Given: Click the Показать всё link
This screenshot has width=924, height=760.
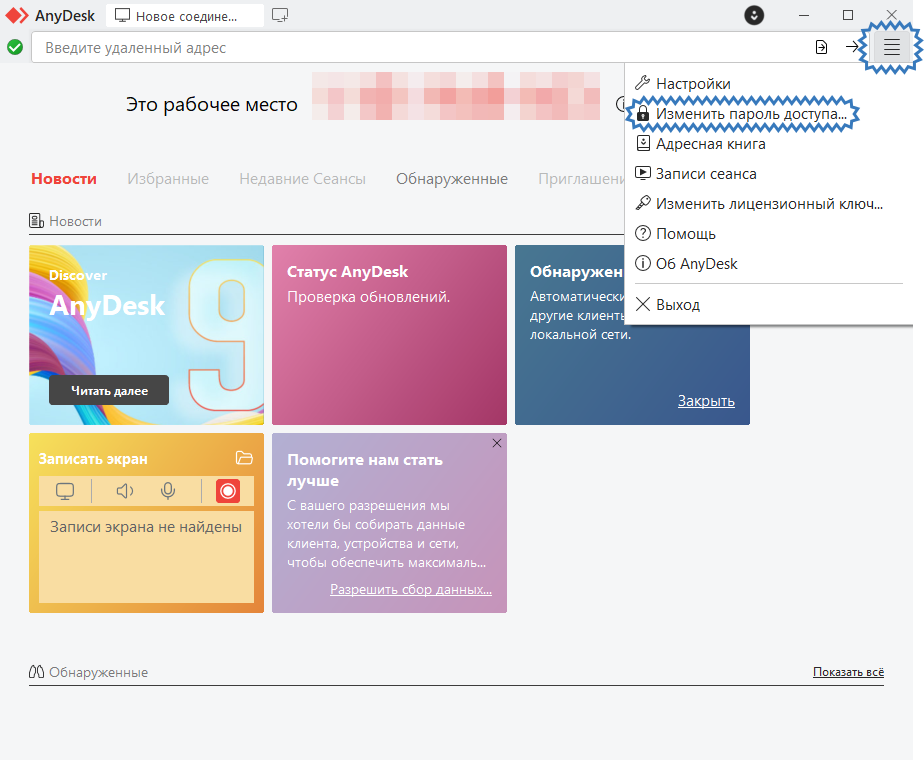Looking at the screenshot, I should [848, 672].
